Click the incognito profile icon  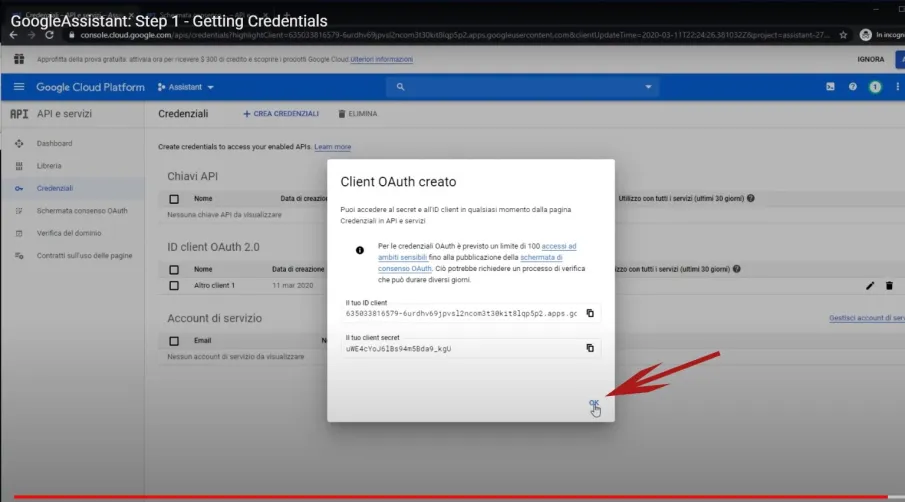point(865,35)
